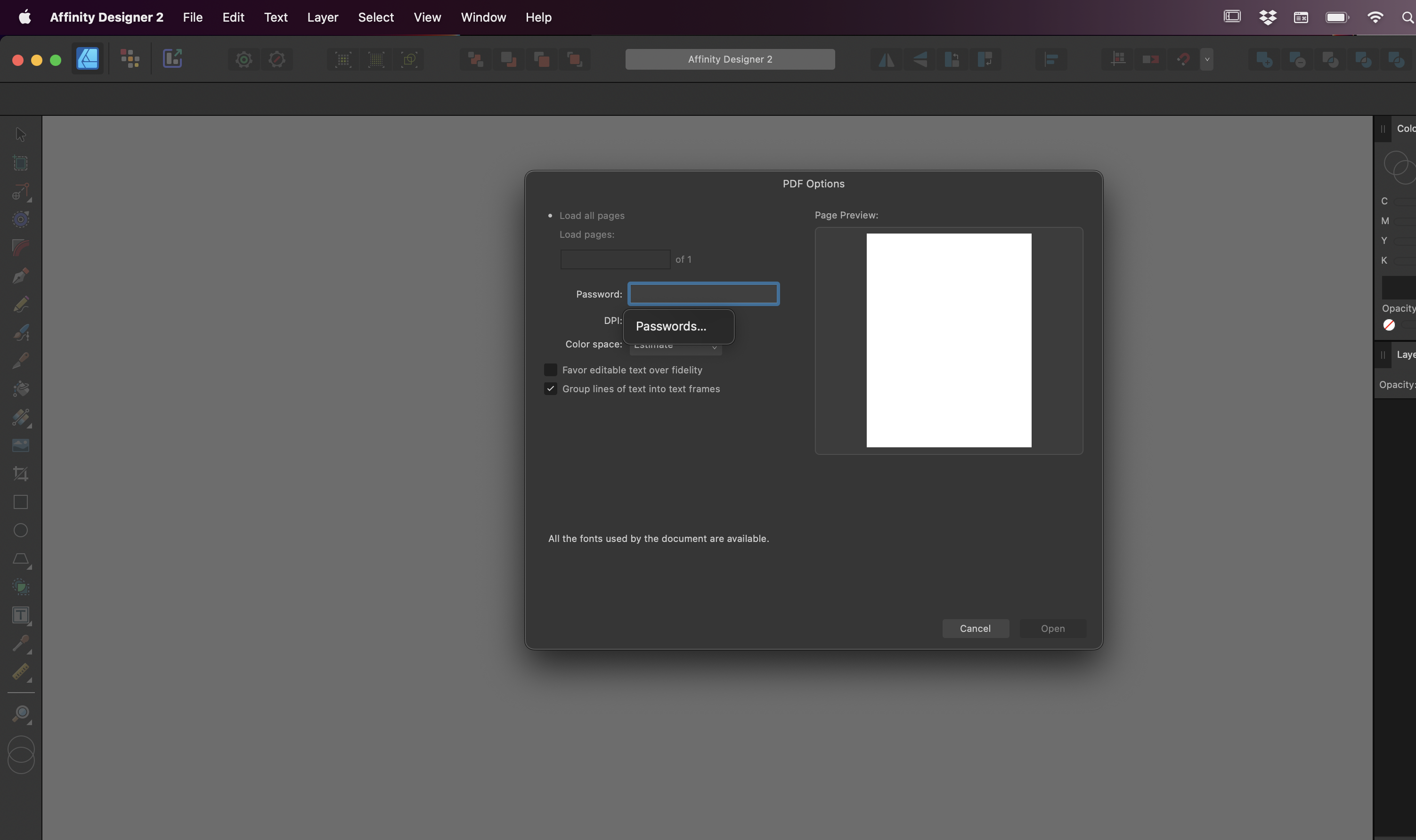Select the Knife tool
This screenshot has width=1416, height=840.
coord(20,360)
